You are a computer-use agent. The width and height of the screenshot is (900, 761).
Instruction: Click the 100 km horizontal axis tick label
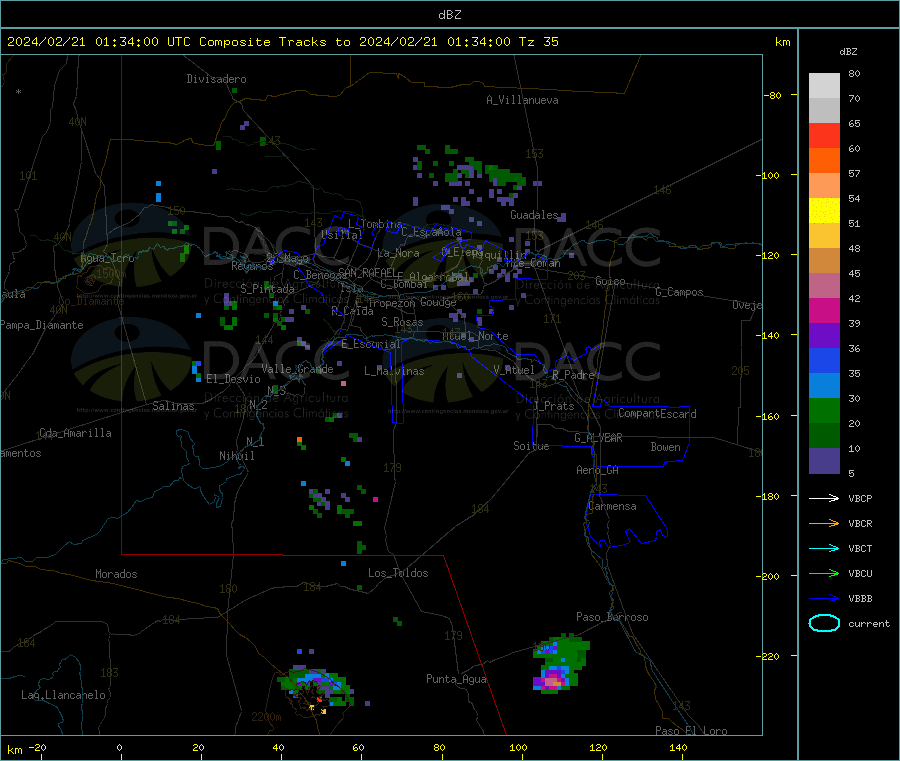[518, 747]
